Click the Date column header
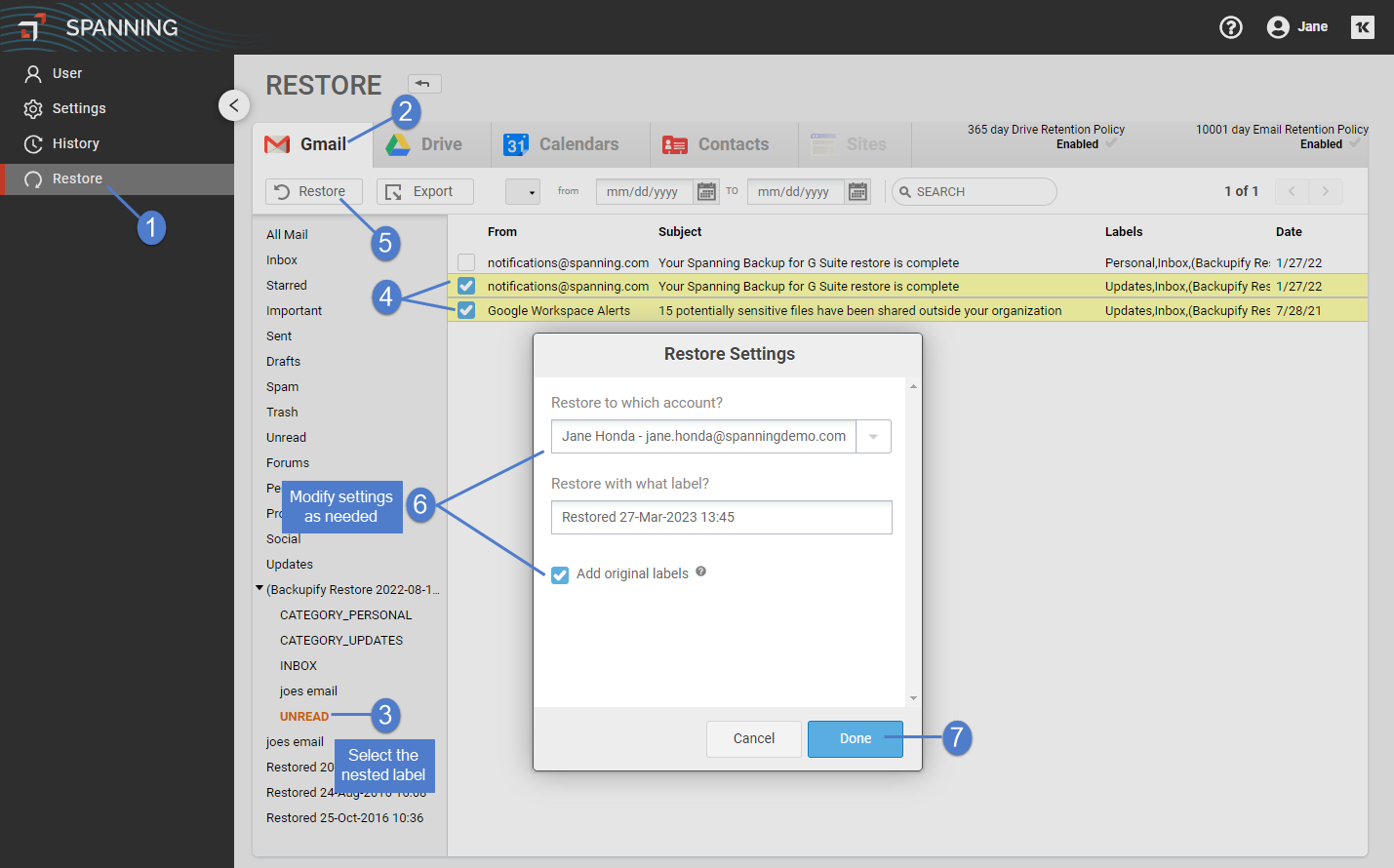Viewport: 1394px width, 868px height. tap(1289, 231)
